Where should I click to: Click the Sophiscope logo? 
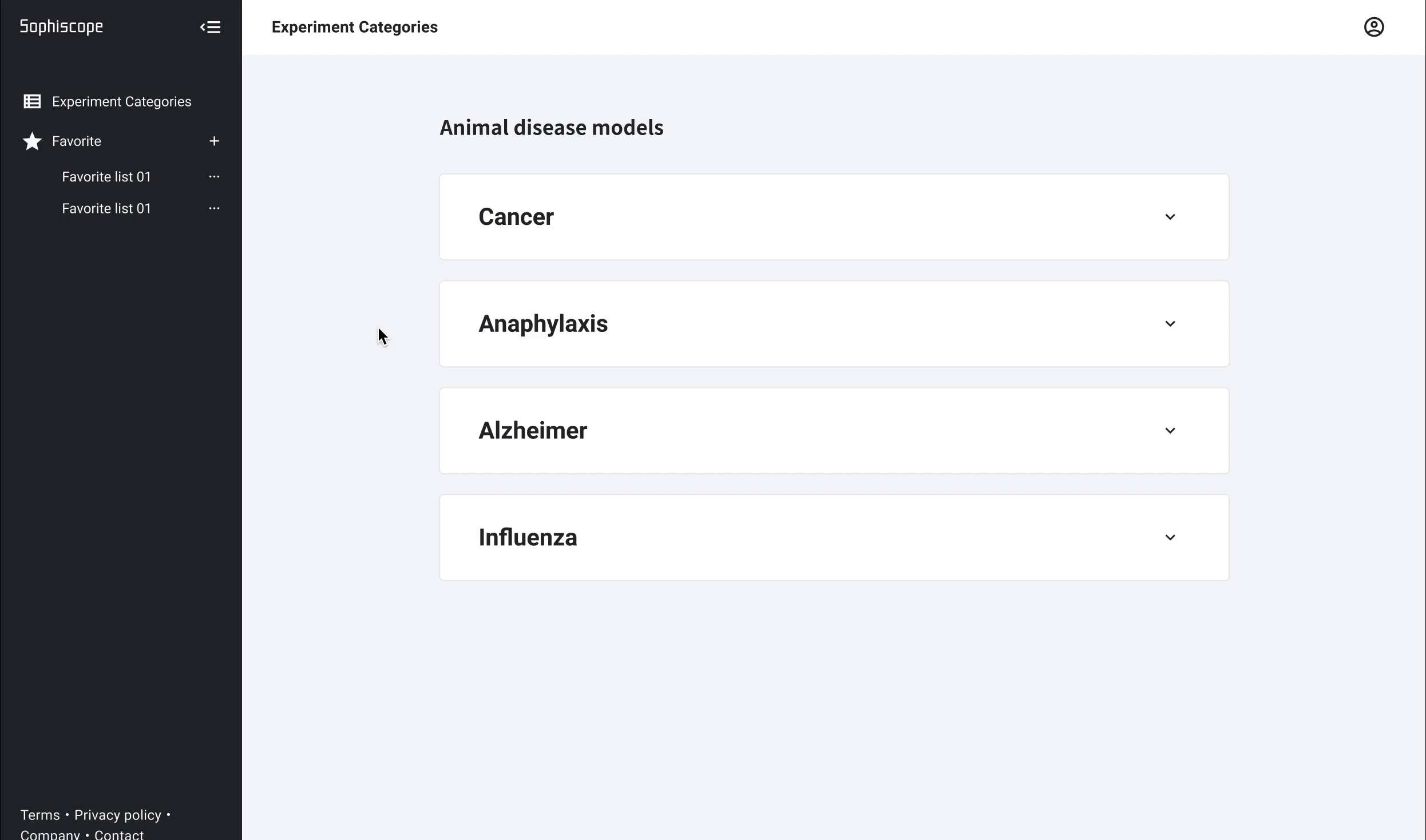(x=61, y=27)
